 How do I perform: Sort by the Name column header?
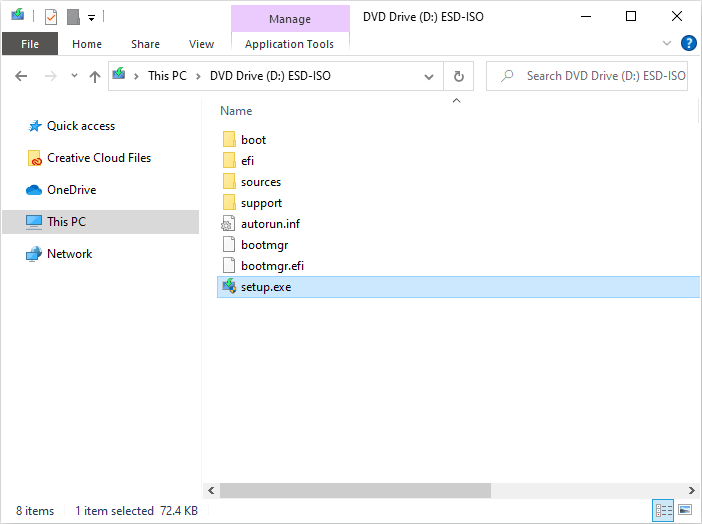pos(236,111)
